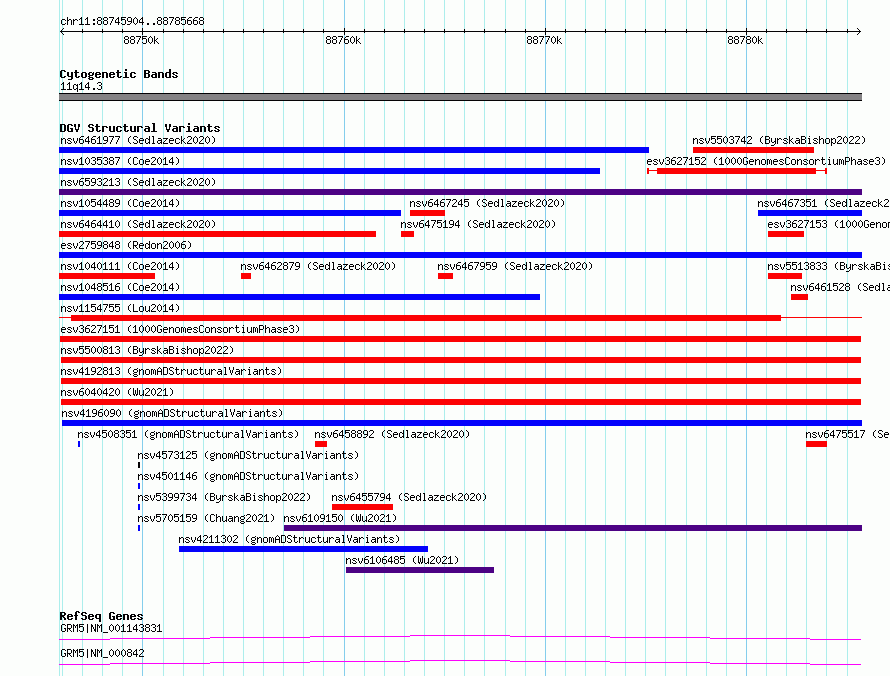Viewport: 890px width, 676px height.
Task: Open the nsv6106485 (Wu2021) label
Action: tap(402, 560)
